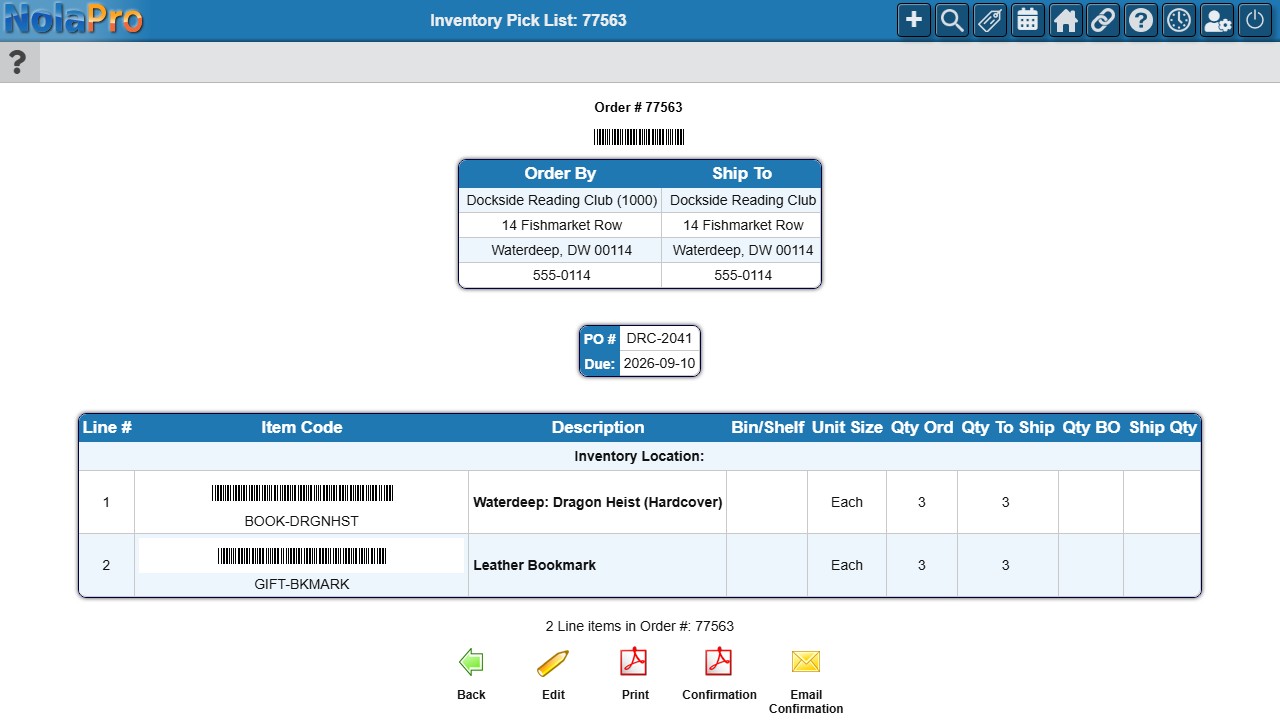This screenshot has width=1280, height=725.
Task: Click the power (logout) icon in header
Action: tap(1255, 20)
